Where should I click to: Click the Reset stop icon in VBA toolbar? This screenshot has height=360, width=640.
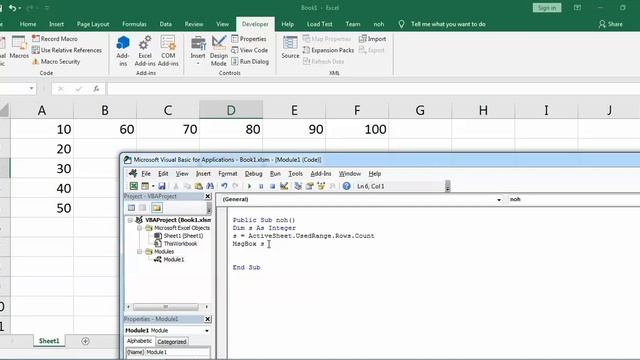(x=272, y=186)
